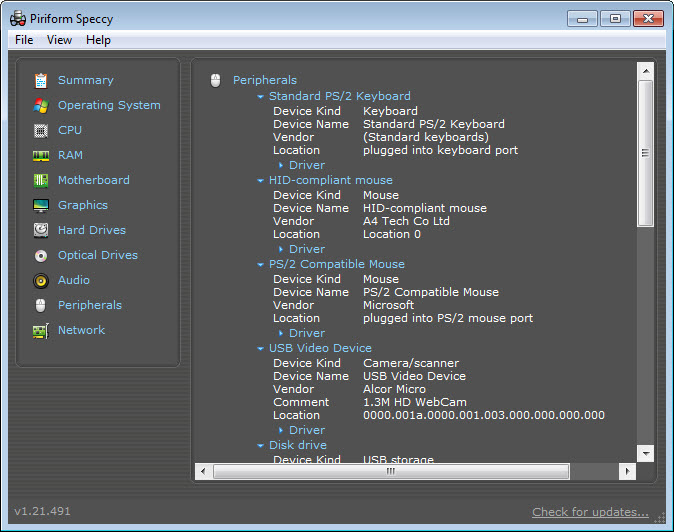
Task: Click the Graphics monitor icon
Action: coord(41,205)
